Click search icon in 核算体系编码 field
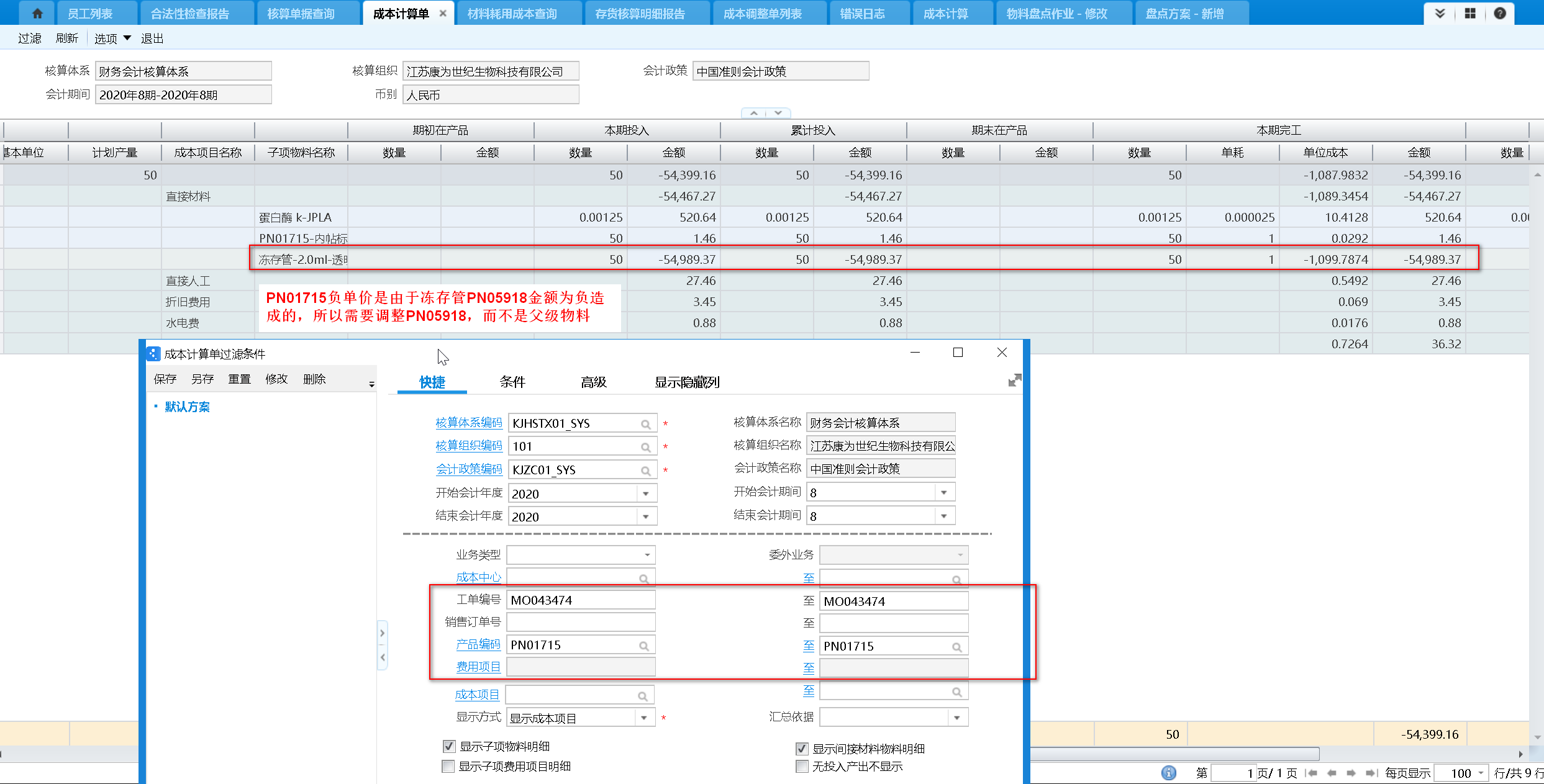Viewport: 1544px width, 784px height. point(646,424)
